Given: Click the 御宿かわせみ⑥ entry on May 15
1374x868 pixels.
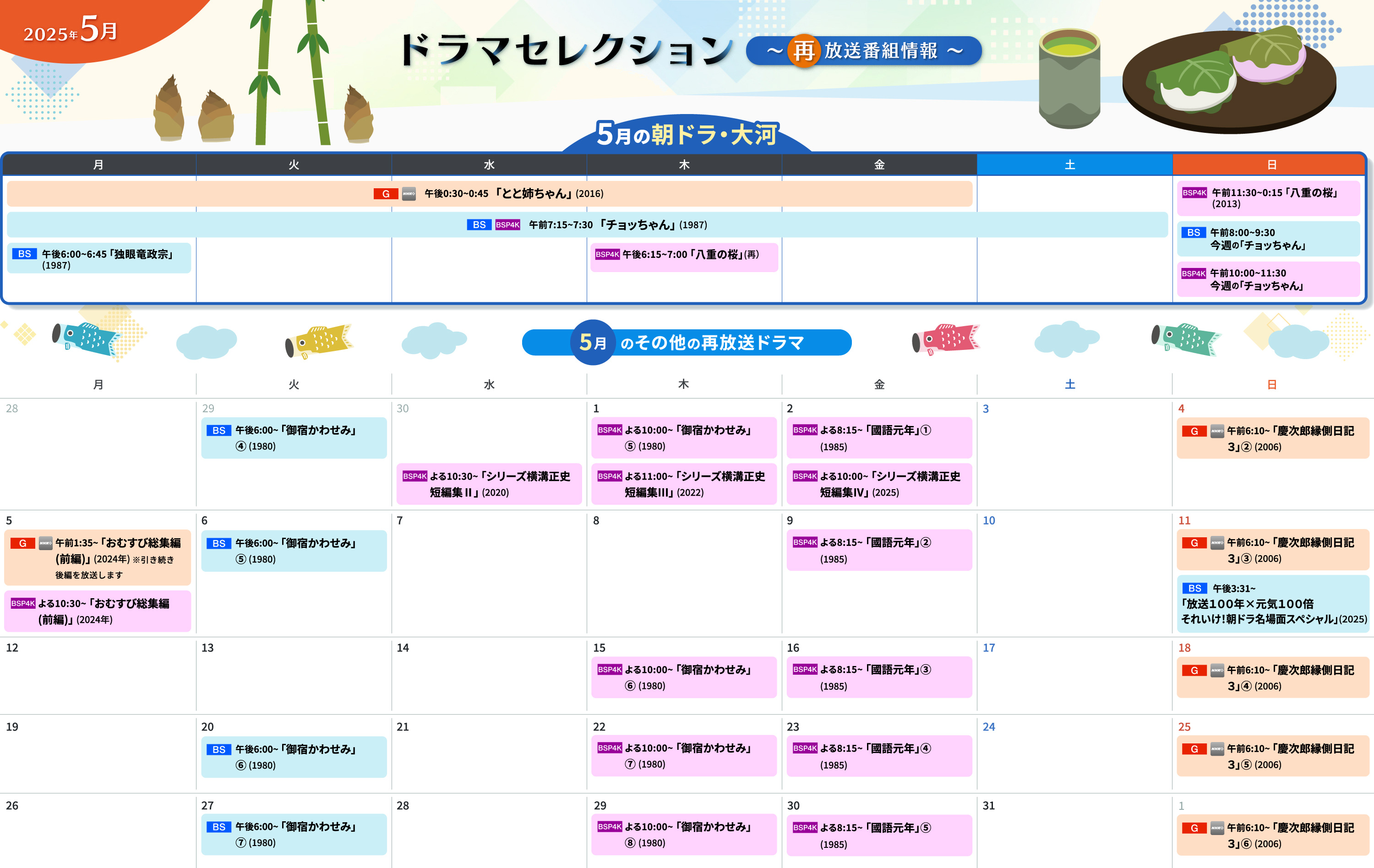Looking at the screenshot, I should [684, 677].
